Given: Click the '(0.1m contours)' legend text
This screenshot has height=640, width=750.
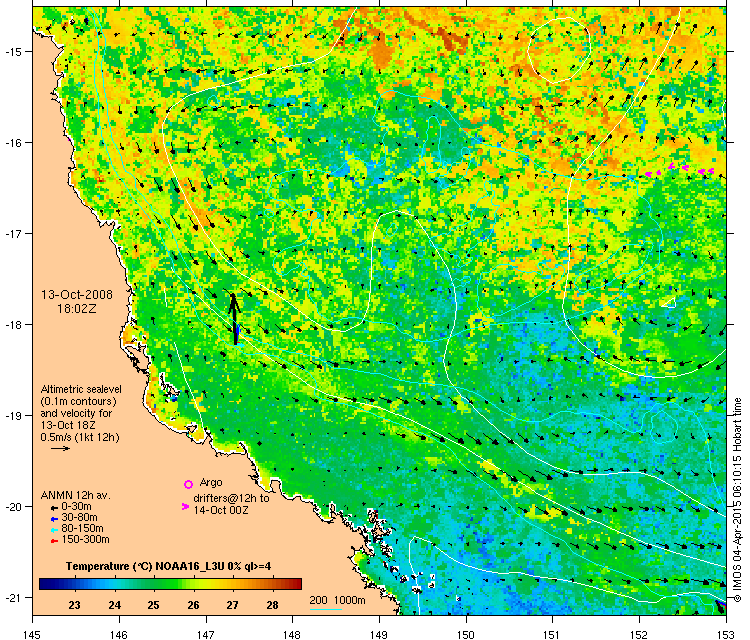Looking at the screenshot, I should 79,401.
